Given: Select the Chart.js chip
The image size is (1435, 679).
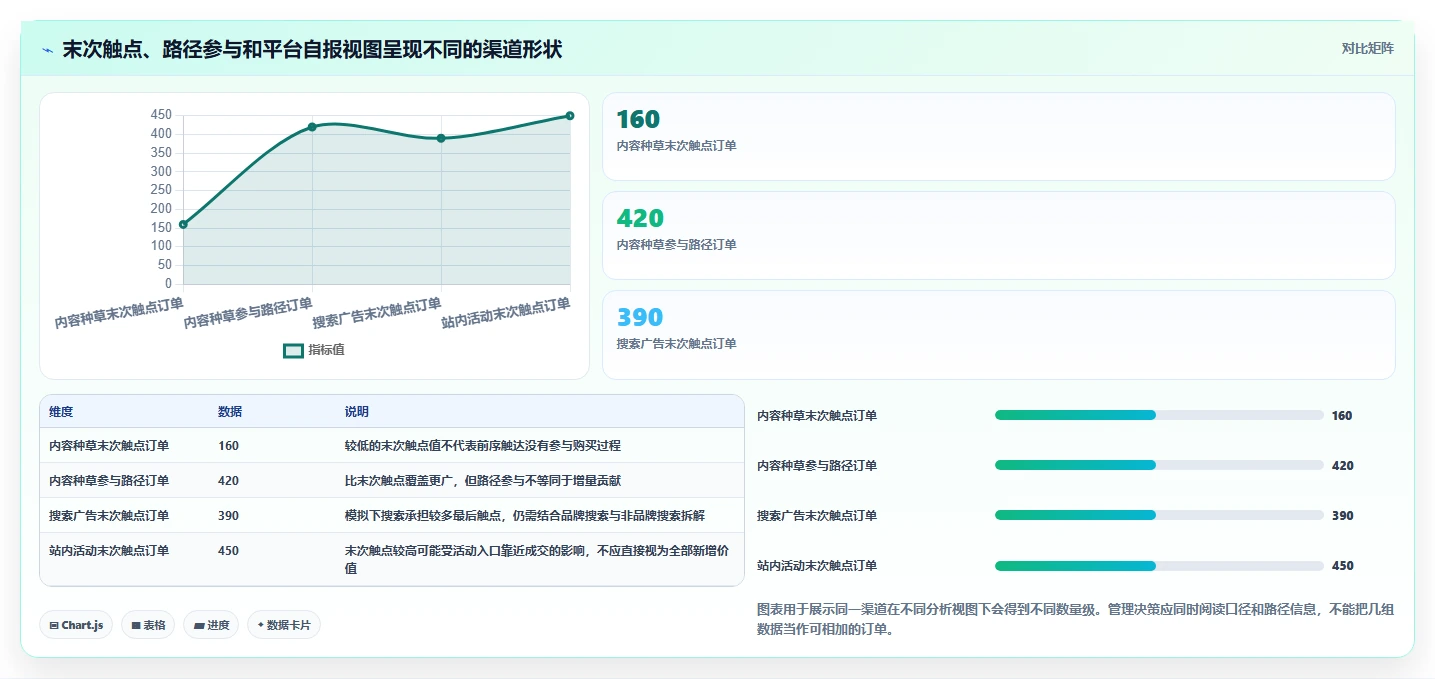Looking at the screenshot, I should pyautogui.click(x=76, y=625).
